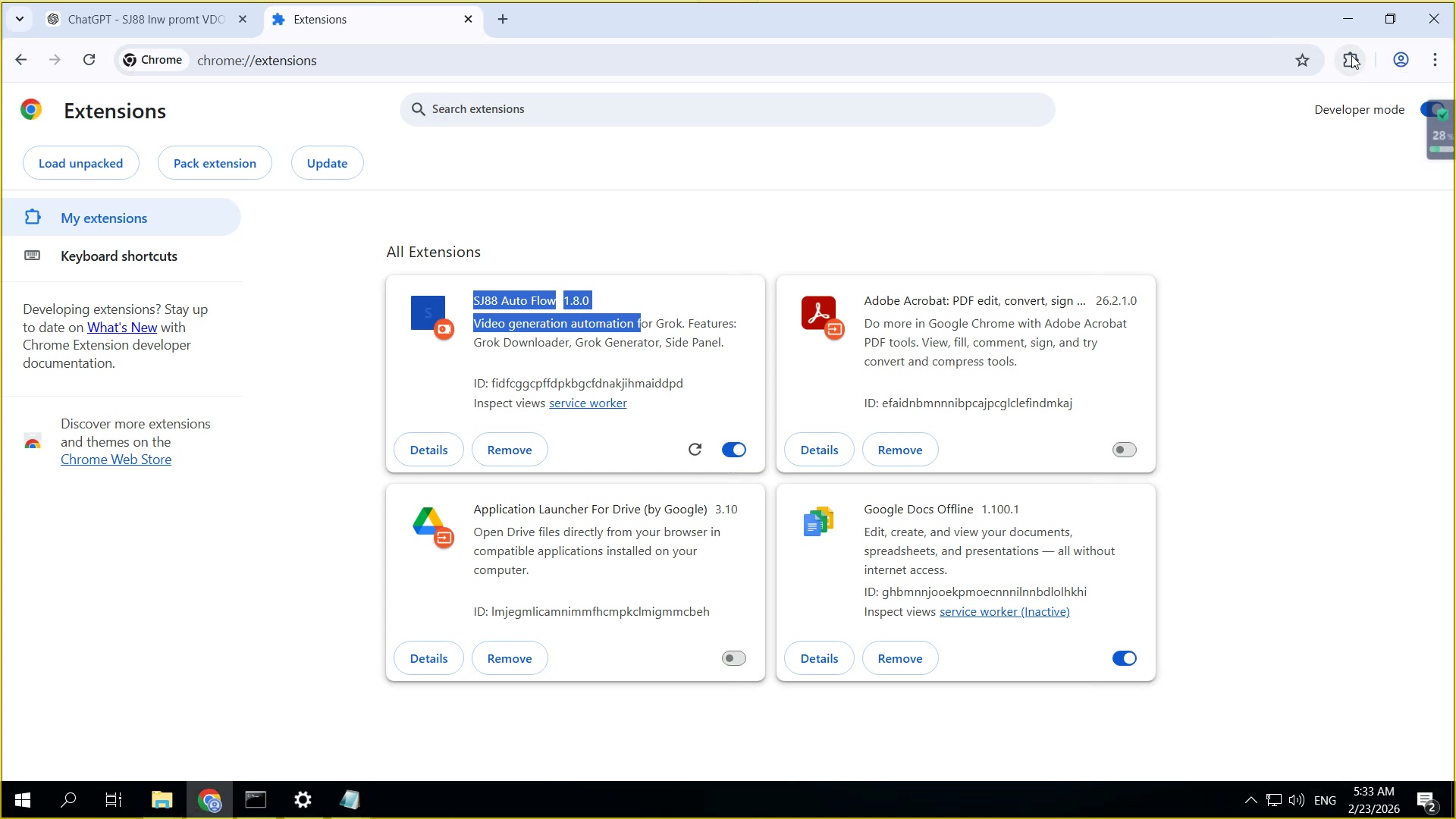Disable the SJ88 Auto Flow extension toggle

pyautogui.click(x=733, y=450)
